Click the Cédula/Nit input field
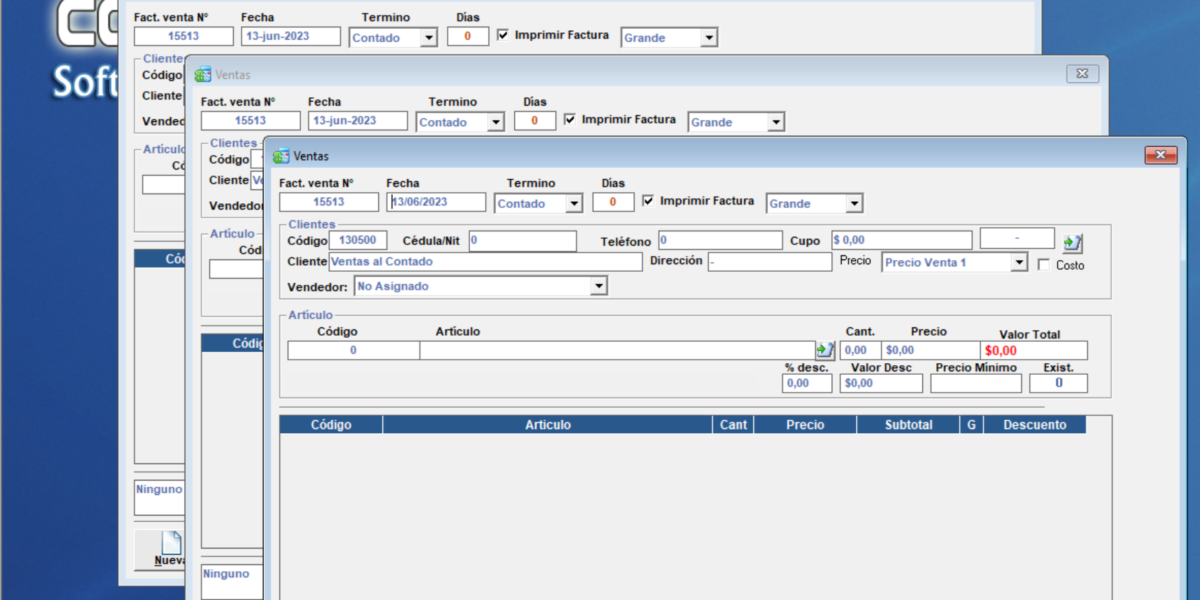1200x600 pixels. pos(522,241)
